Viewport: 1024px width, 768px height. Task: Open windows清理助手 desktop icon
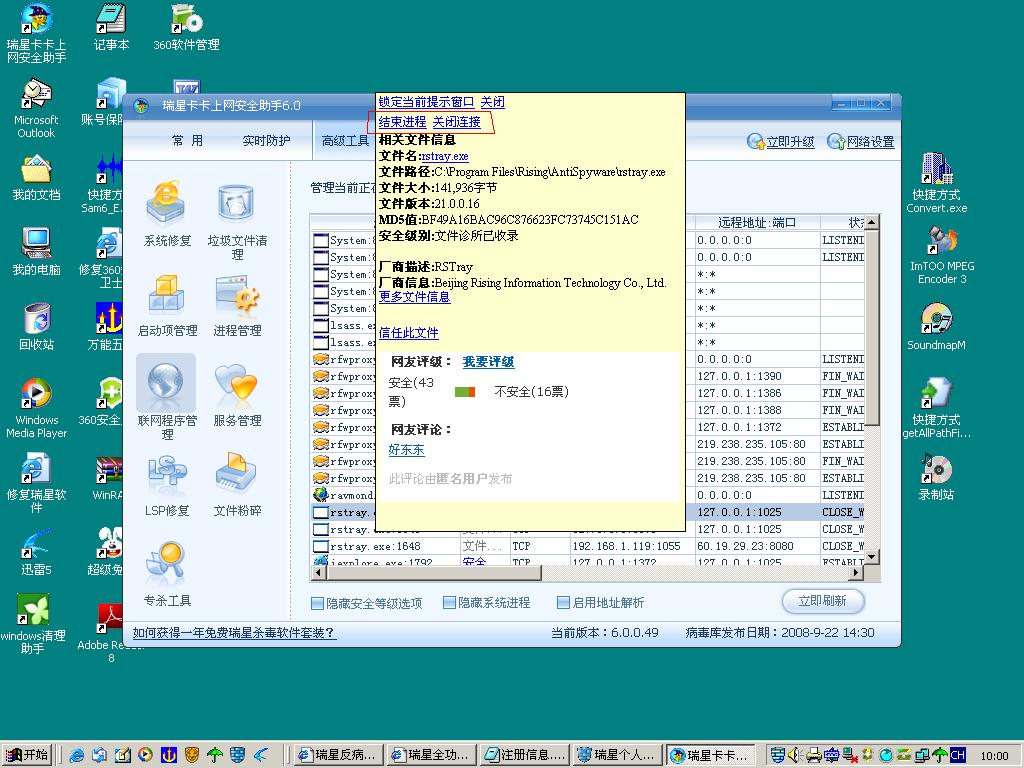33,610
